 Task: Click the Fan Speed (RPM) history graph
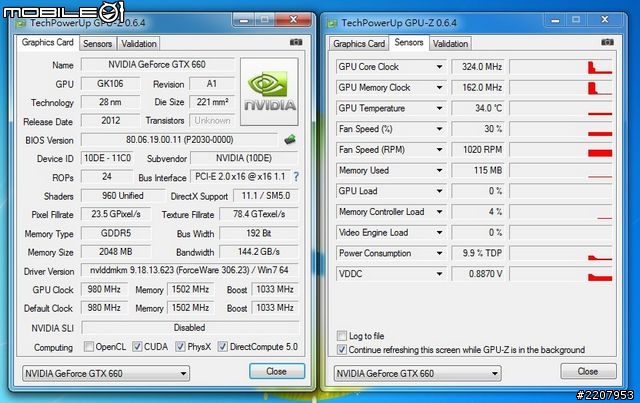click(561, 149)
